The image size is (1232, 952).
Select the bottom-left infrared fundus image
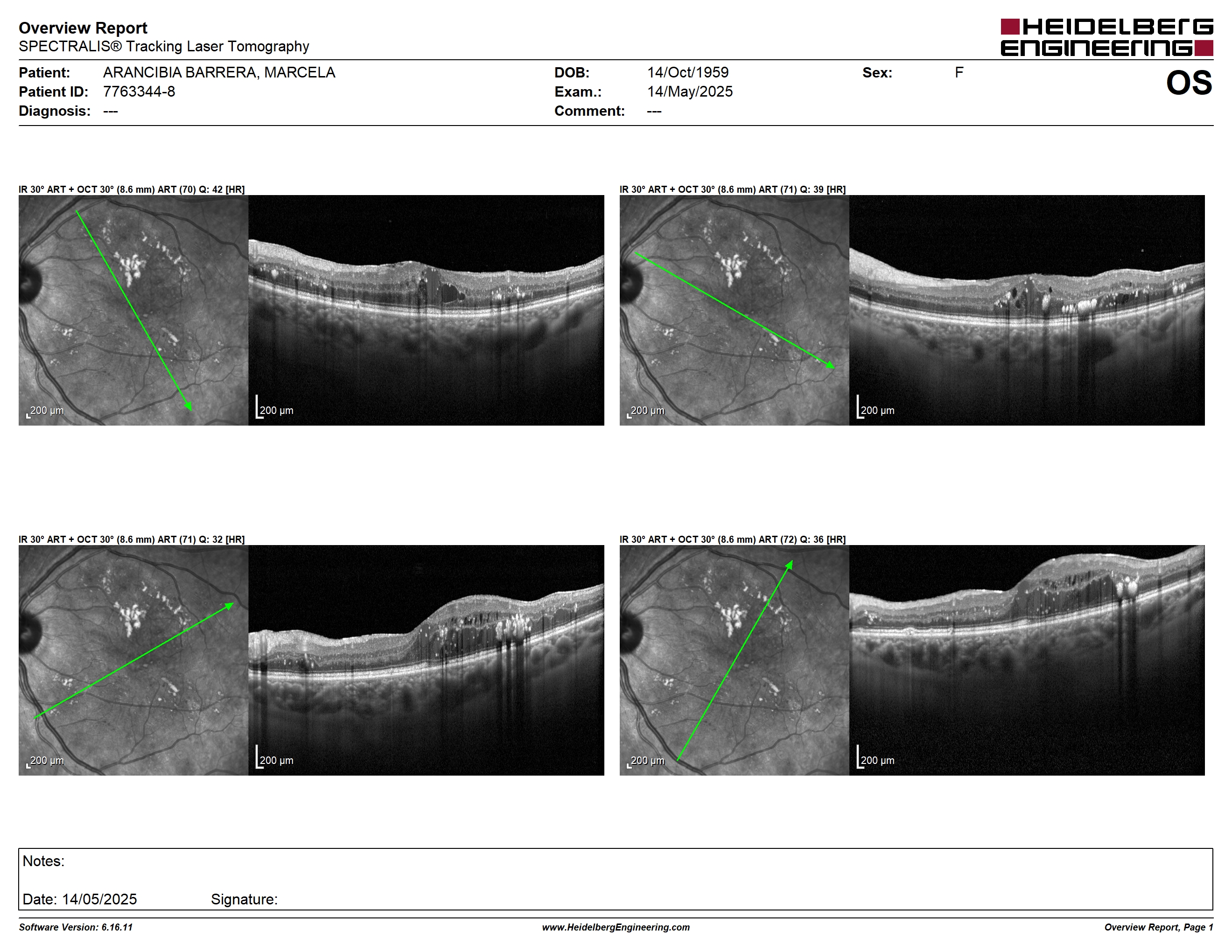click(x=133, y=660)
